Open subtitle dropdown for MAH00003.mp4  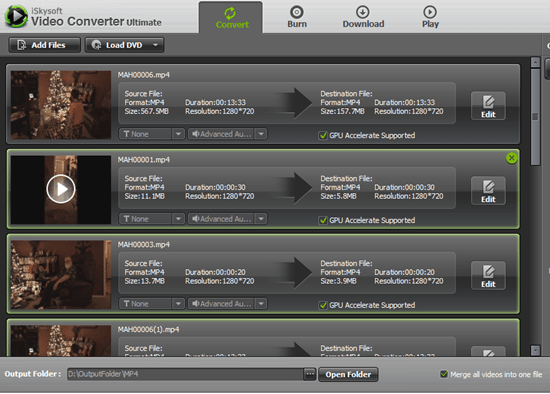click(x=178, y=304)
